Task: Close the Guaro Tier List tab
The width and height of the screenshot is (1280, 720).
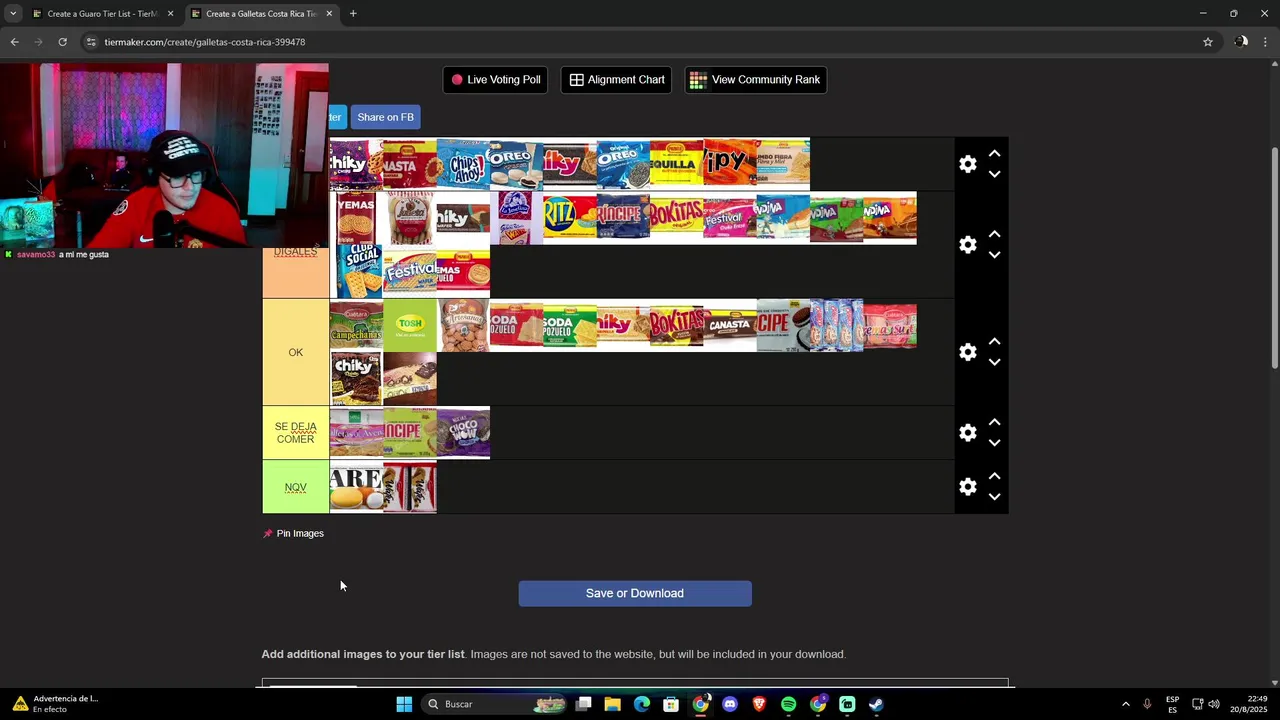Action: [170, 14]
